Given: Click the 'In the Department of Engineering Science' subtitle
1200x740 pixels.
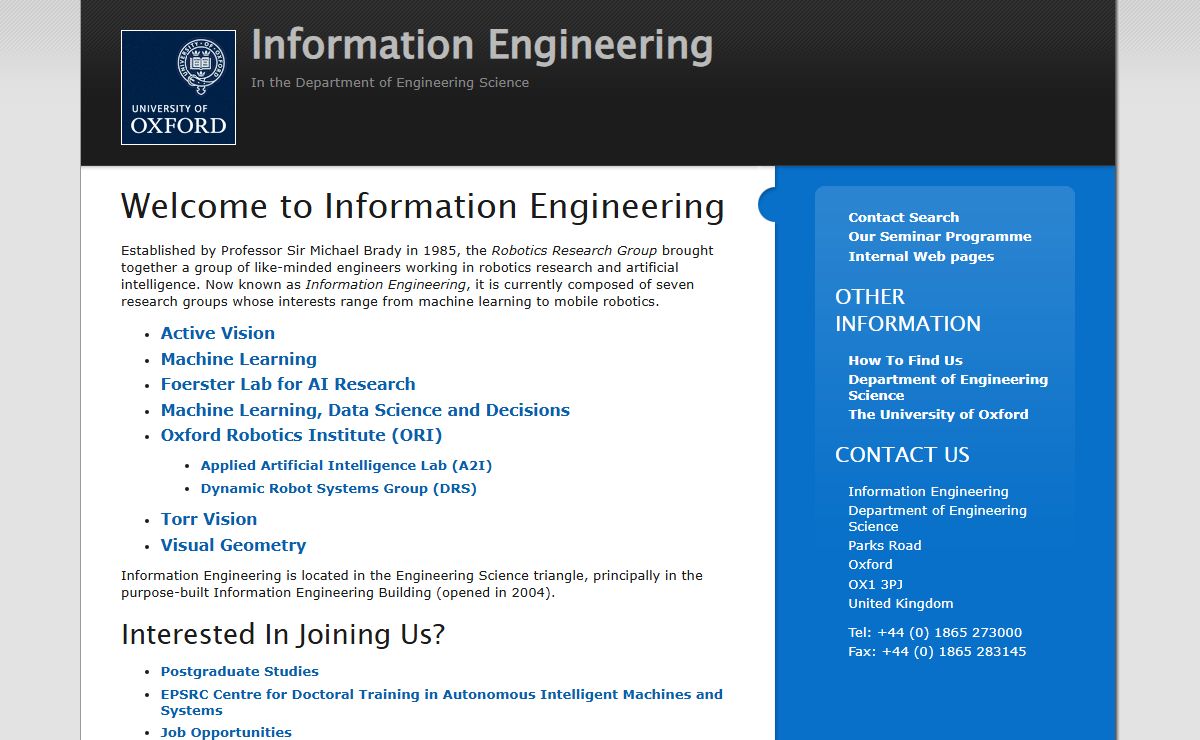Looking at the screenshot, I should [390, 83].
